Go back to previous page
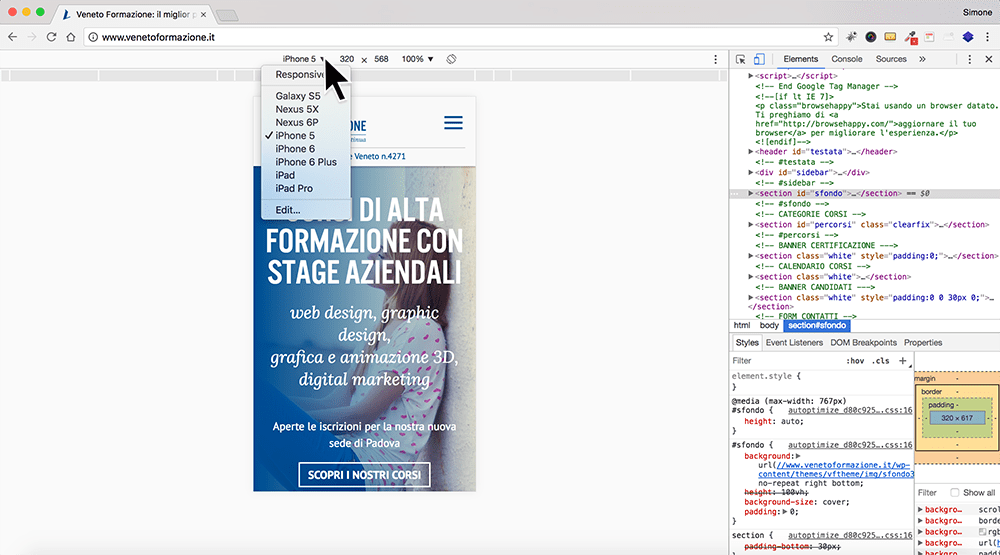1000x555 pixels. (x=13, y=37)
